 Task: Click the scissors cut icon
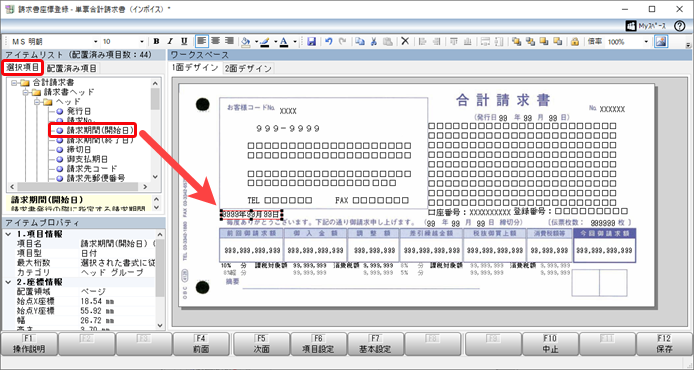click(x=374, y=42)
